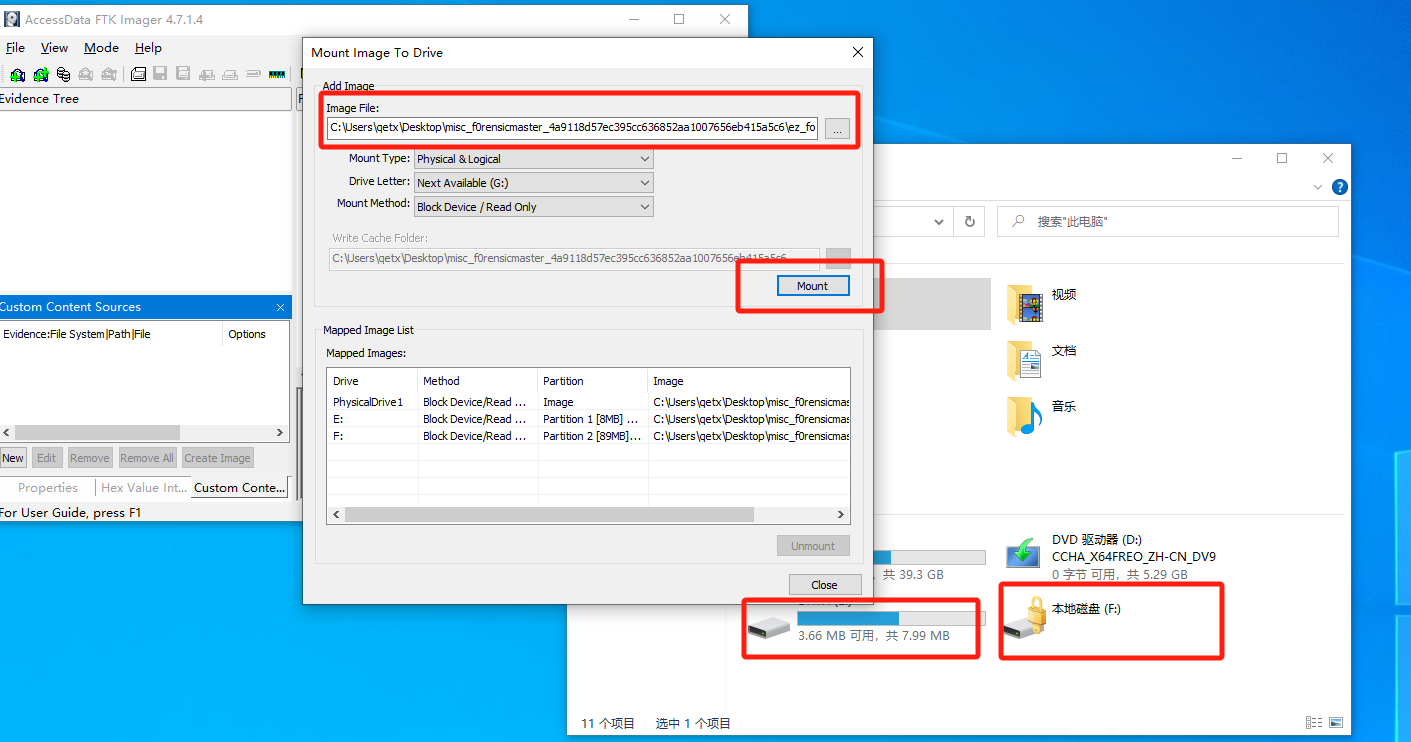
Task: Open Image Mounting from the toolbar
Action: 63,74
